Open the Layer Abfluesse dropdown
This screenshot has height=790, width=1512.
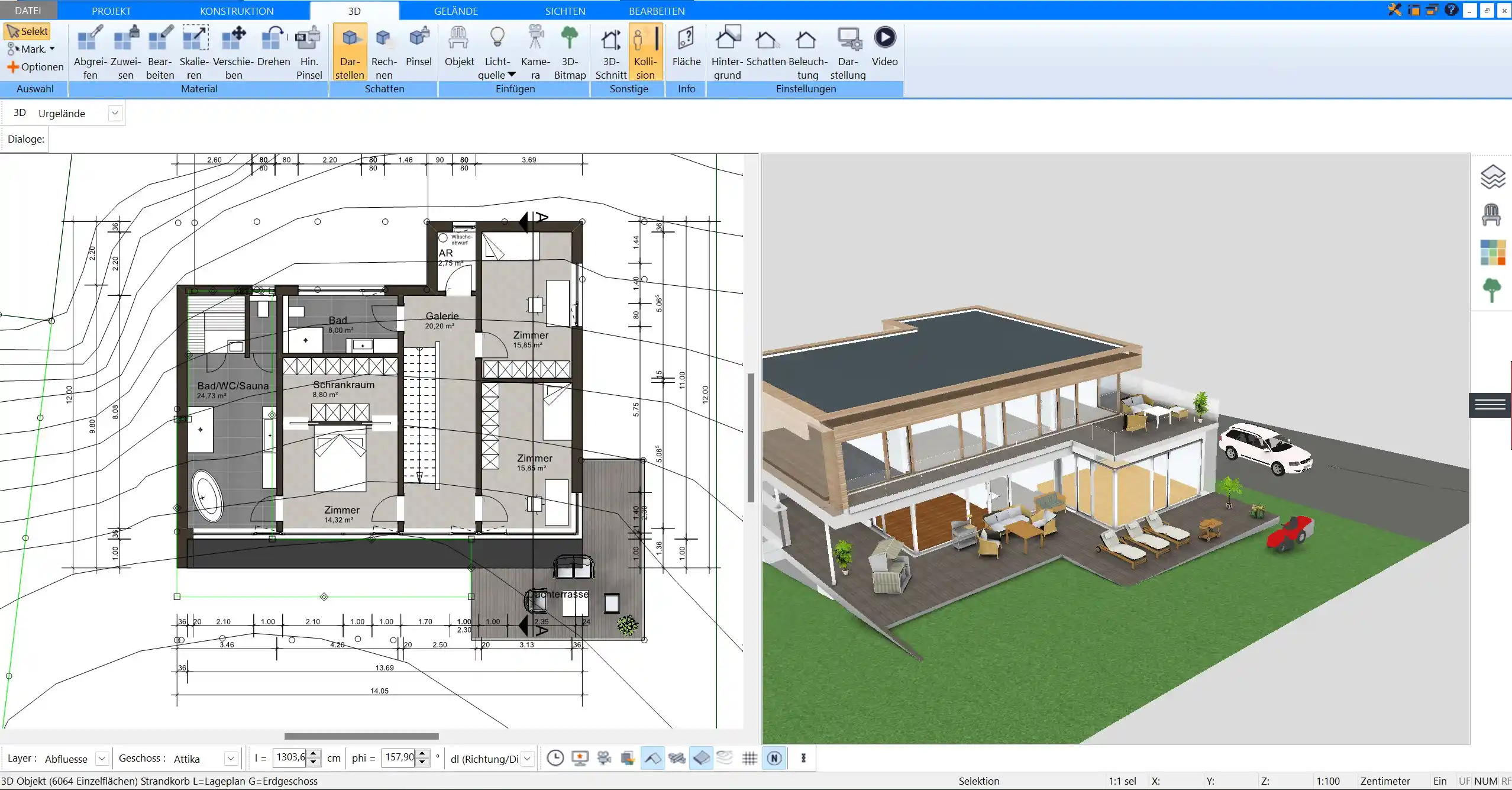102,758
